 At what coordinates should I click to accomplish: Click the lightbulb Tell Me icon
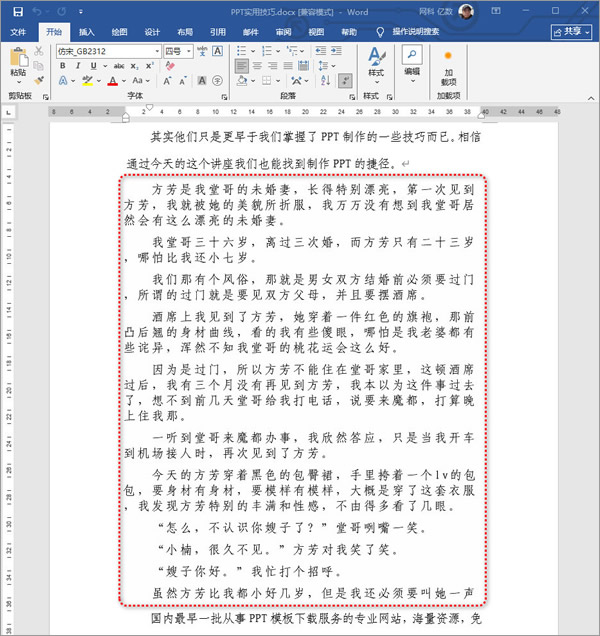coord(380,32)
